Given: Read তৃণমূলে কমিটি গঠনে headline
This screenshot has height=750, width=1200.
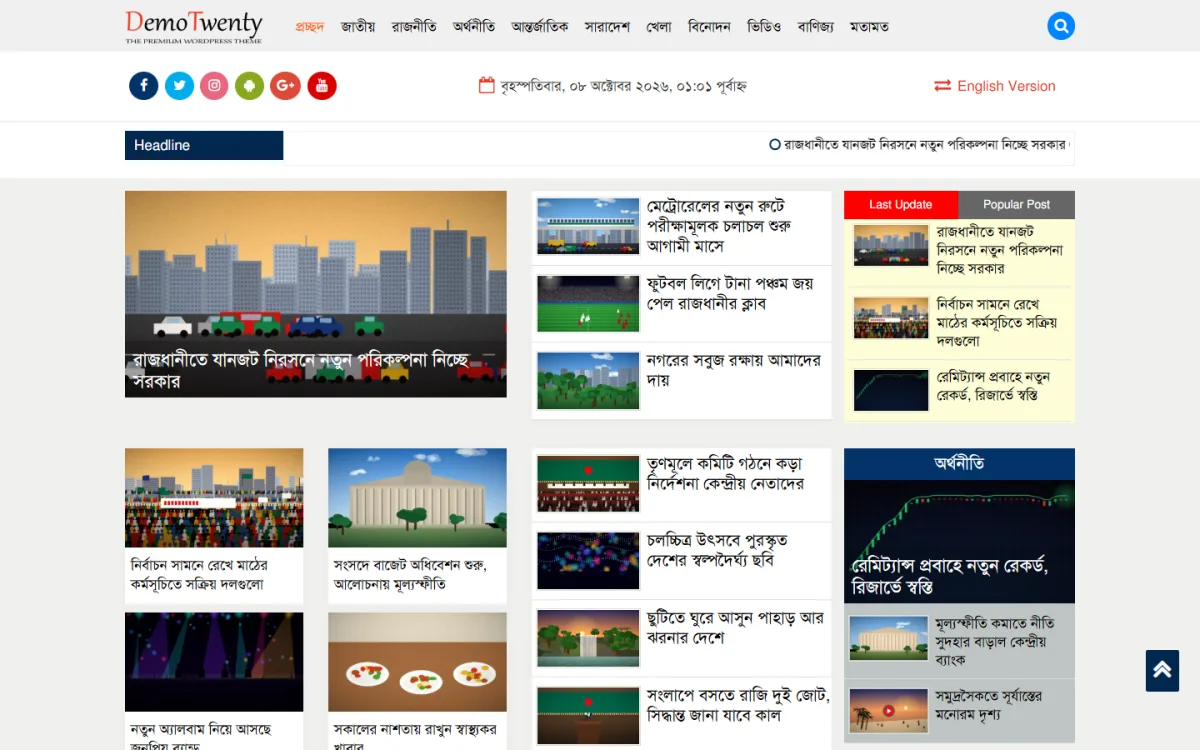Looking at the screenshot, I should click(725, 474).
